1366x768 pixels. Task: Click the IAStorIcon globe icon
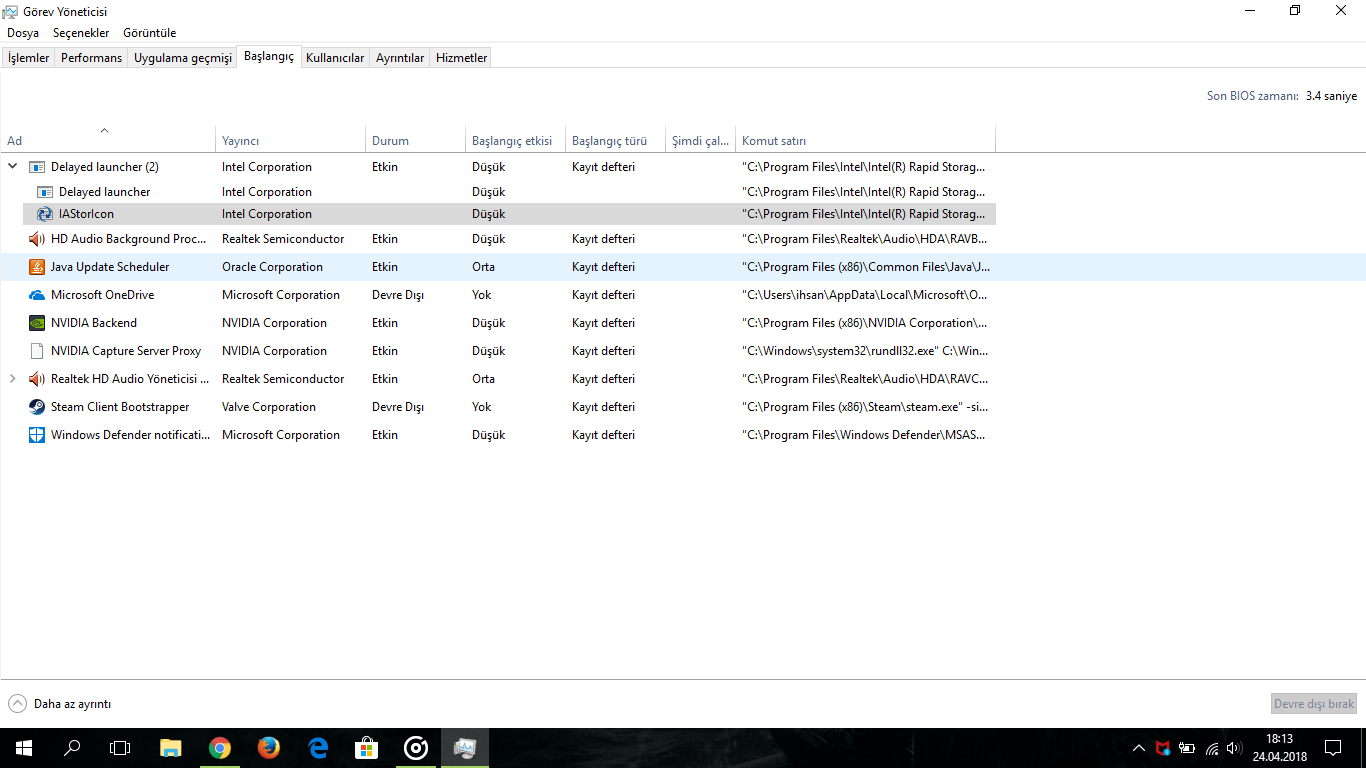[x=45, y=214]
